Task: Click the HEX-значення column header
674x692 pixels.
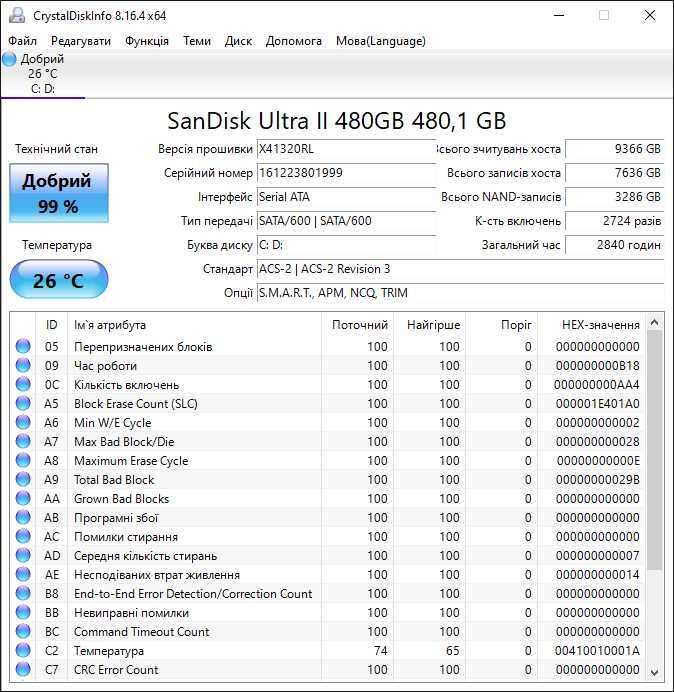Action: point(591,325)
